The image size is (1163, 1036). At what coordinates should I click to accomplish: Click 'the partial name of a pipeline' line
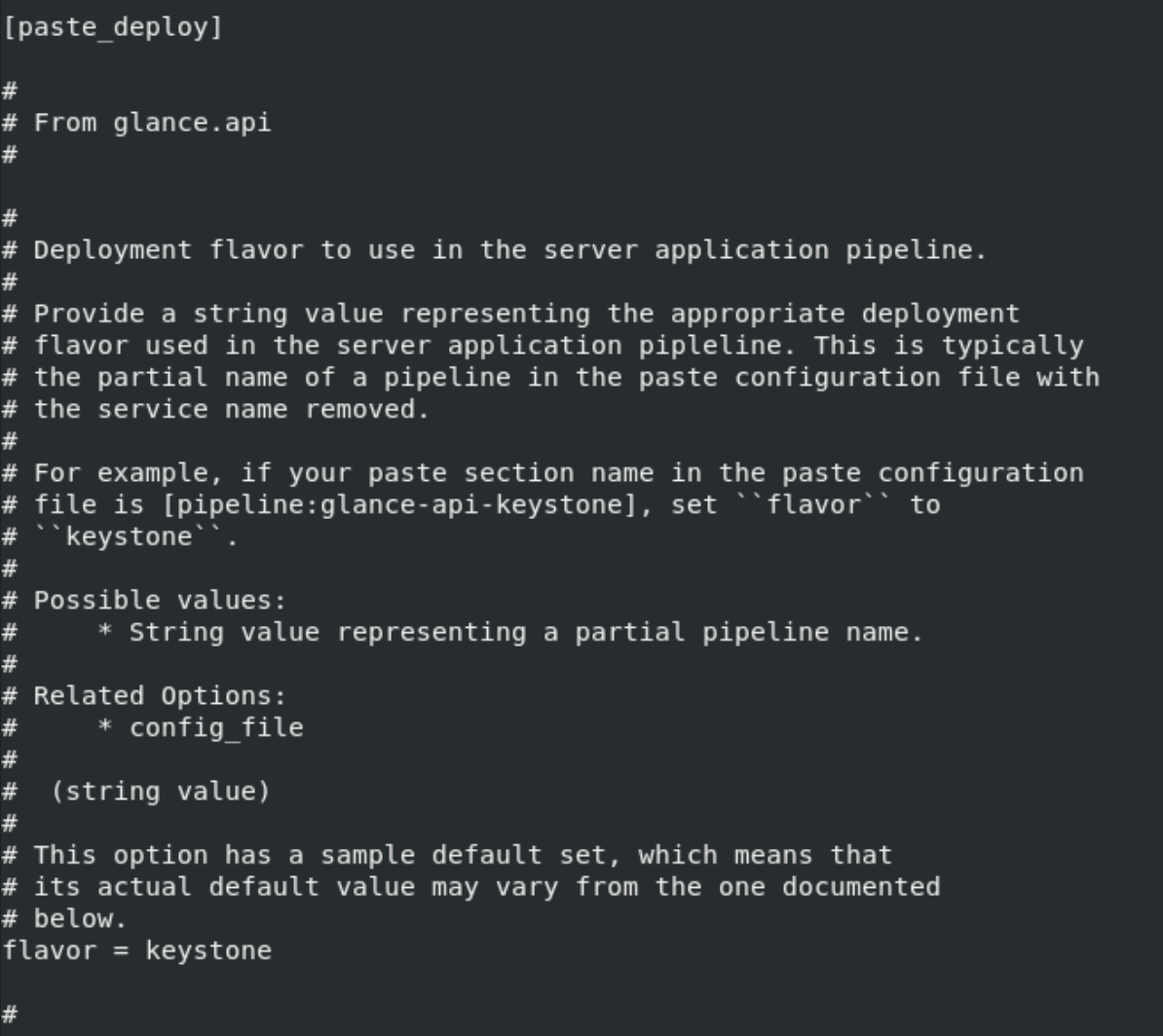click(x=566, y=377)
